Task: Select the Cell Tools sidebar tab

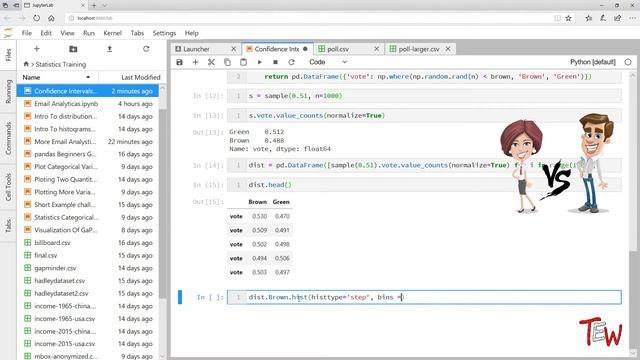Action: (x=8, y=187)
